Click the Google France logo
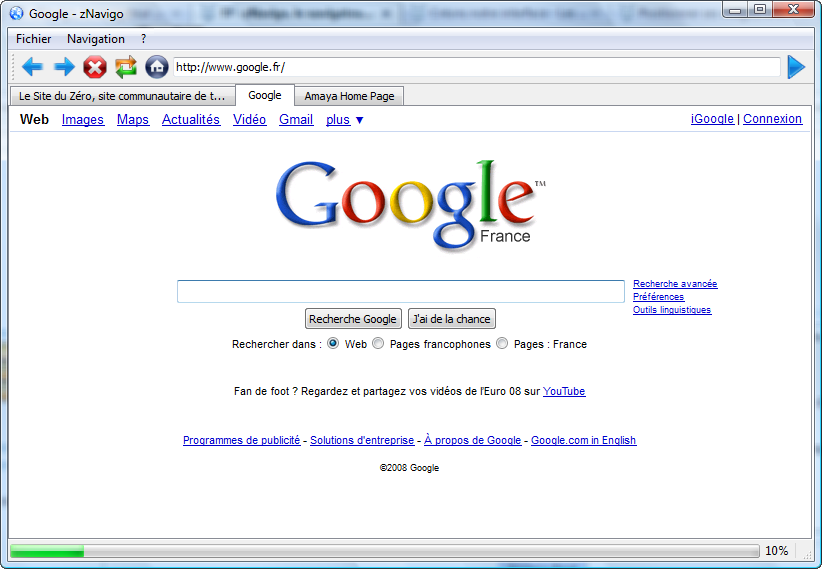Screen dimensions: 822x569 (410, 205)
